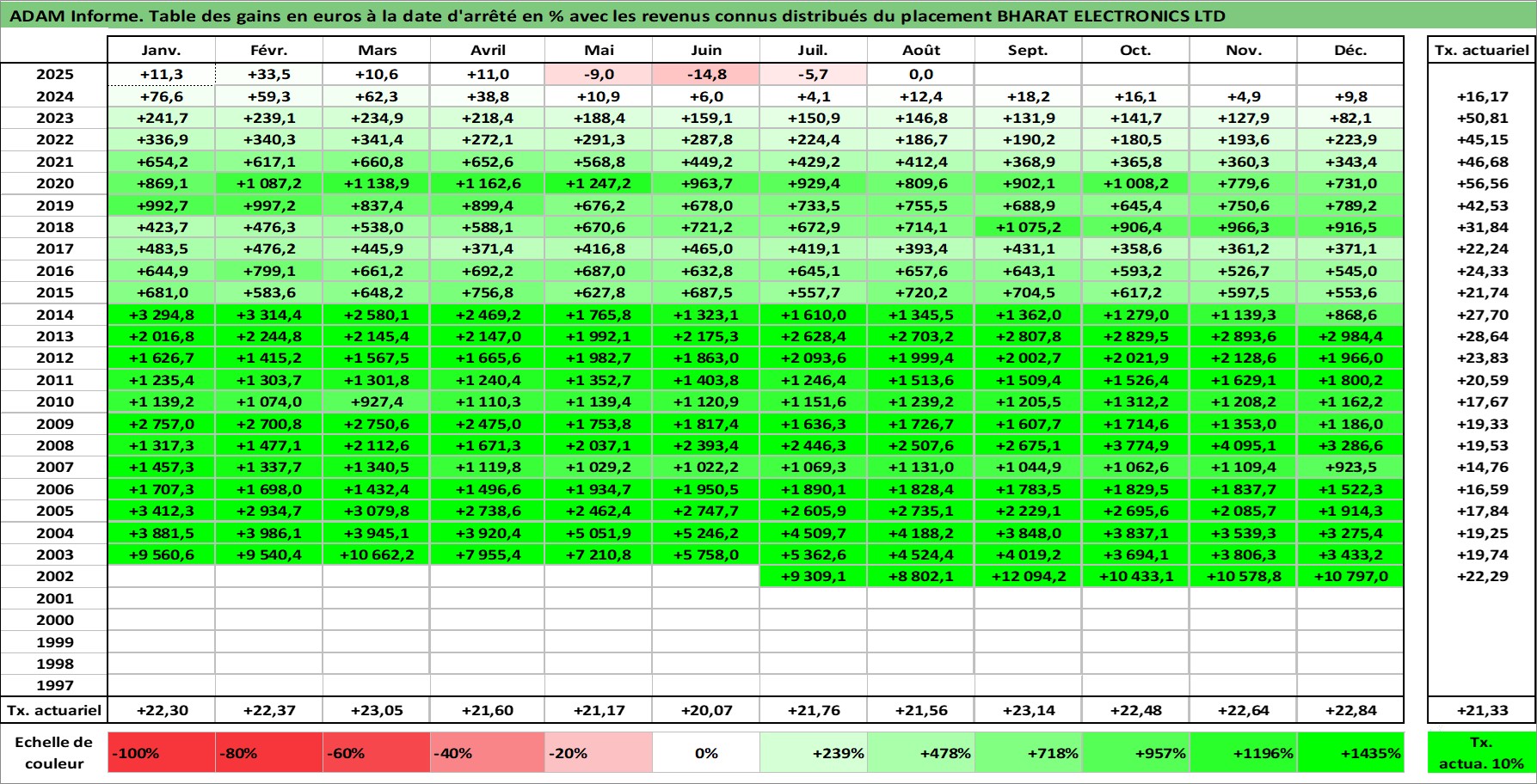The width and height of the screenshot is (1537, 784).
Task: Click the +239% color scale swatch
Action: 813,753
